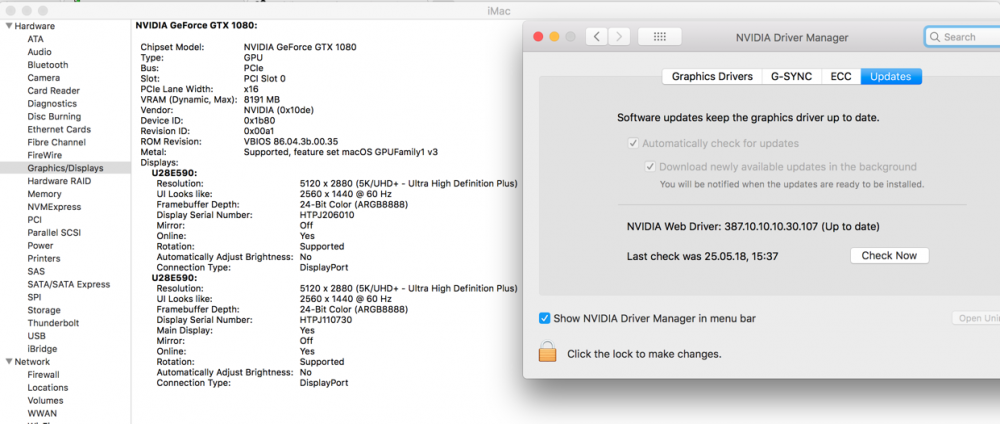The width and height of the screenshot is (1000, 424).
Task: Switch to the G-SYNC tab
Action: click(x=791, y=77)
